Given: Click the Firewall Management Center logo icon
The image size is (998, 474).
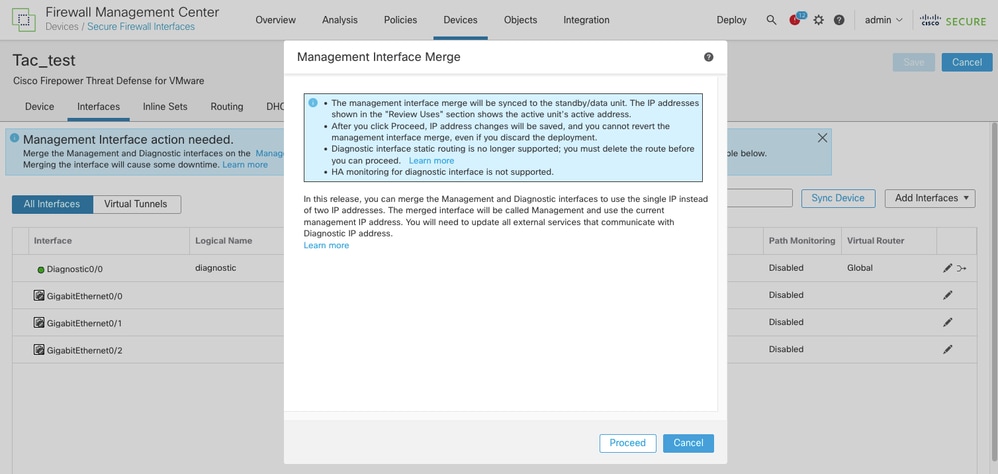Looking at the screenshot, I should (x=24, y=20).
